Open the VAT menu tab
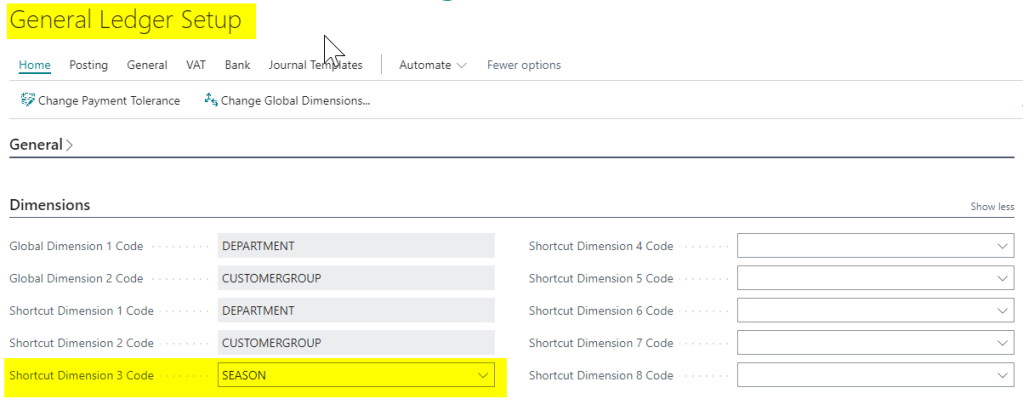The height and width of the screenshot is (416, 1023). click(196, 65)
